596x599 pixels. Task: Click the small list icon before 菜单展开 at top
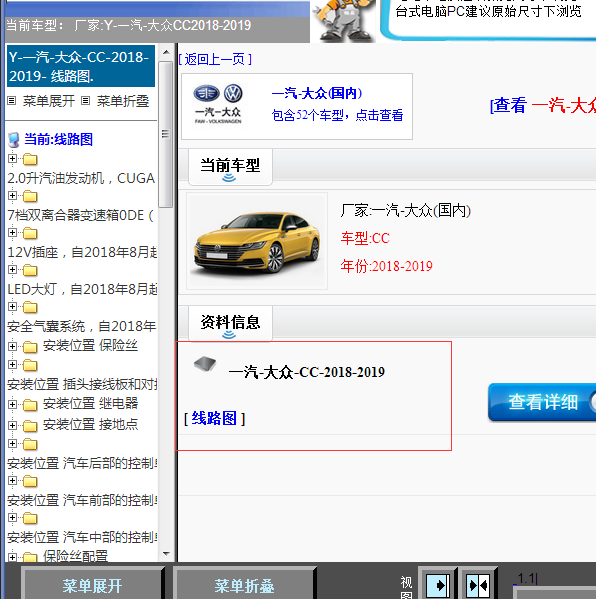tap(12, 101)
